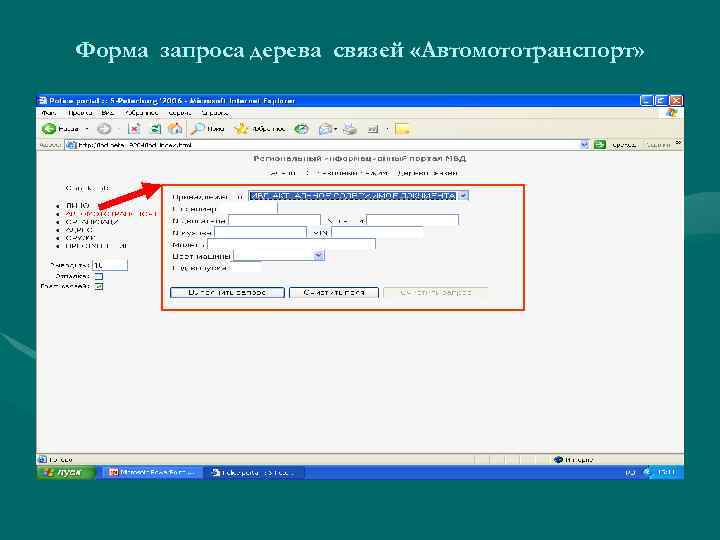This screenshot has width=720, height=540.
Task: Toggle the checked Граф связей checkbox
Action: tap(99, 286)
